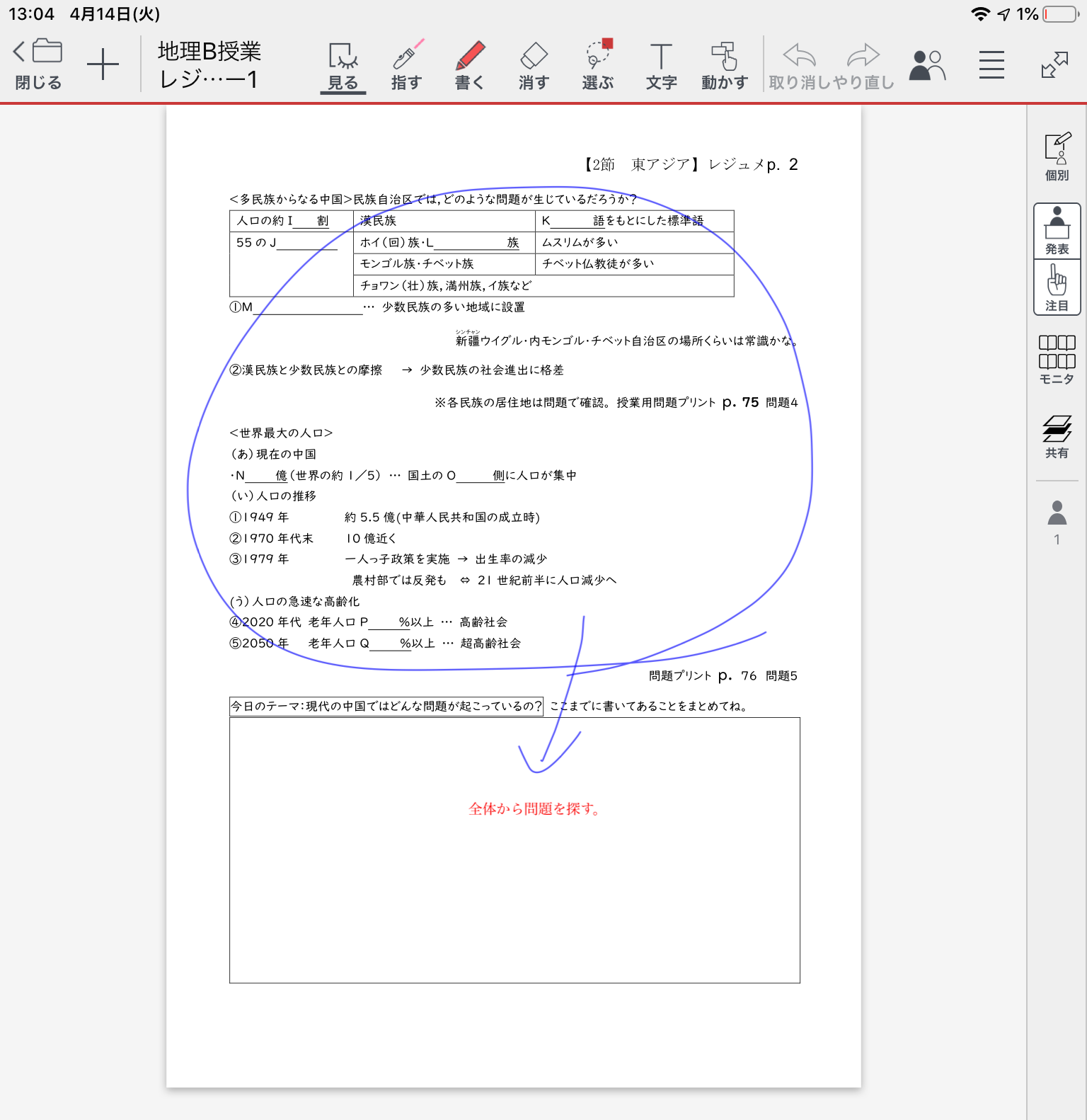1087x1120 pixels.
Task: Click the Wi-Fi status icon
Action: click(980, 14)
